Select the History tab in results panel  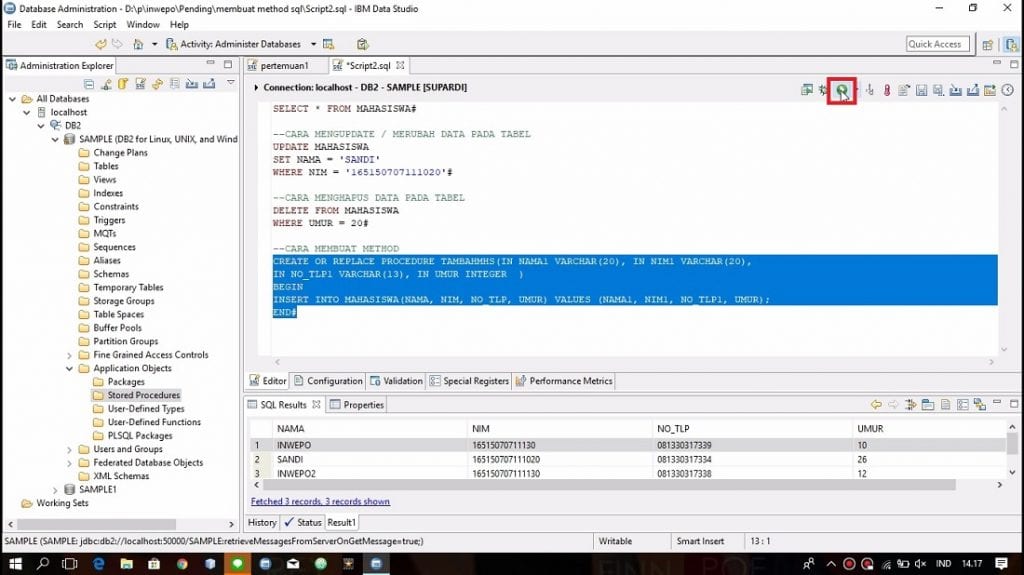262,522
